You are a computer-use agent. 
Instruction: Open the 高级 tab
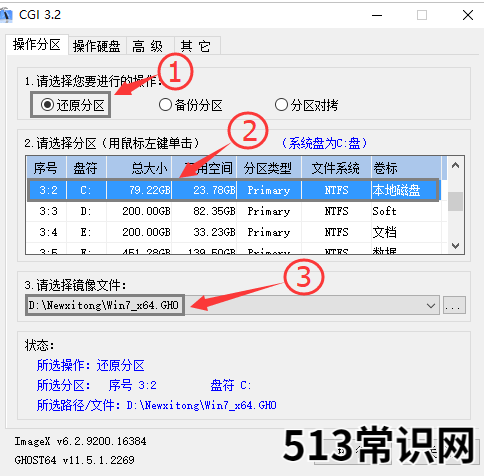coord(147,46)
